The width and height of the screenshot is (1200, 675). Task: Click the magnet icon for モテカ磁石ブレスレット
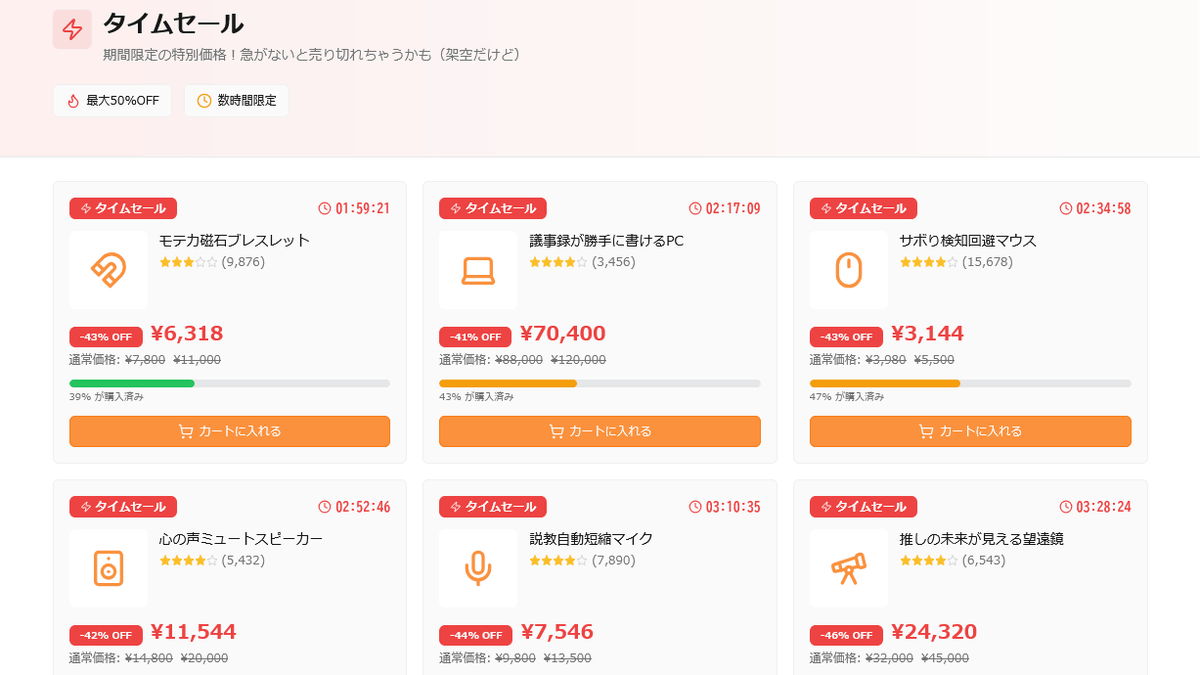108,270
